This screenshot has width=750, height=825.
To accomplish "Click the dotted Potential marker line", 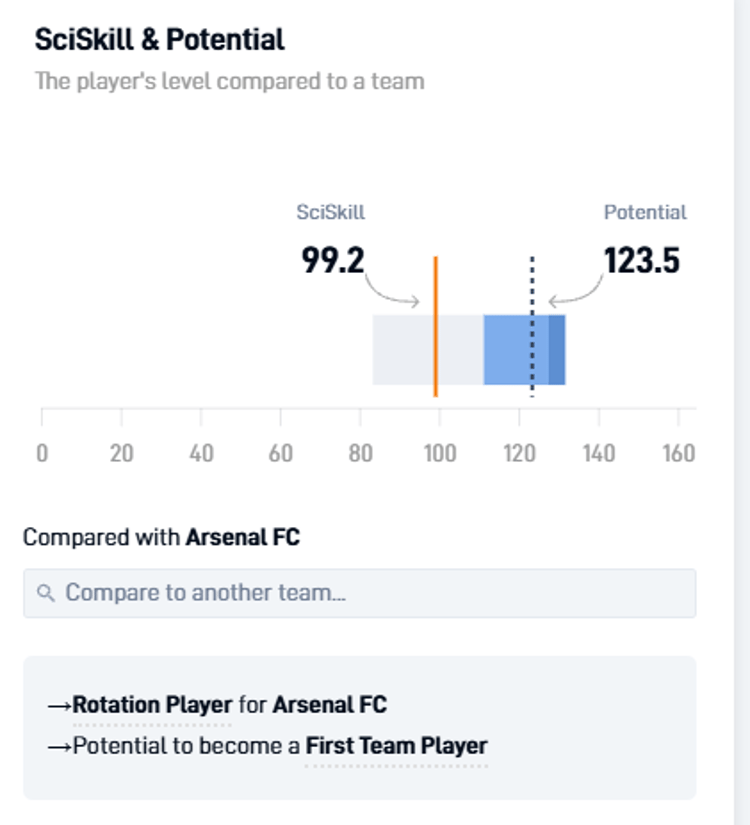I will pos(532,326).
